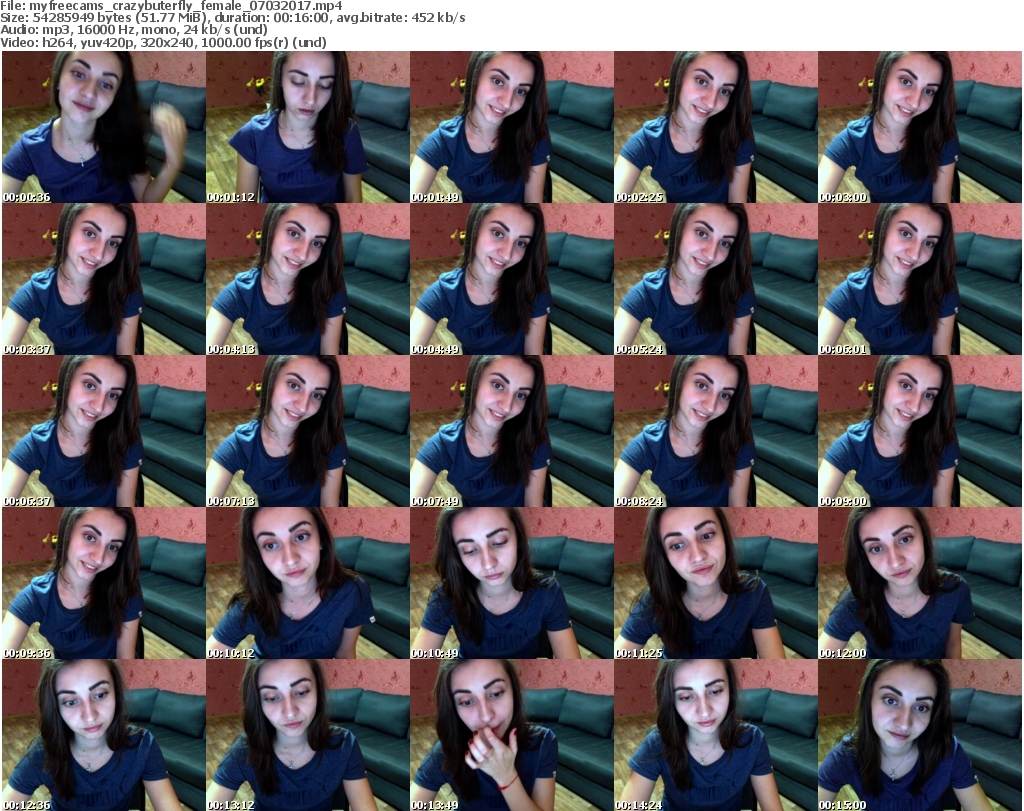Open the frame at 00:01:49
The image size is (1024, 811).
tap(511, 127)
